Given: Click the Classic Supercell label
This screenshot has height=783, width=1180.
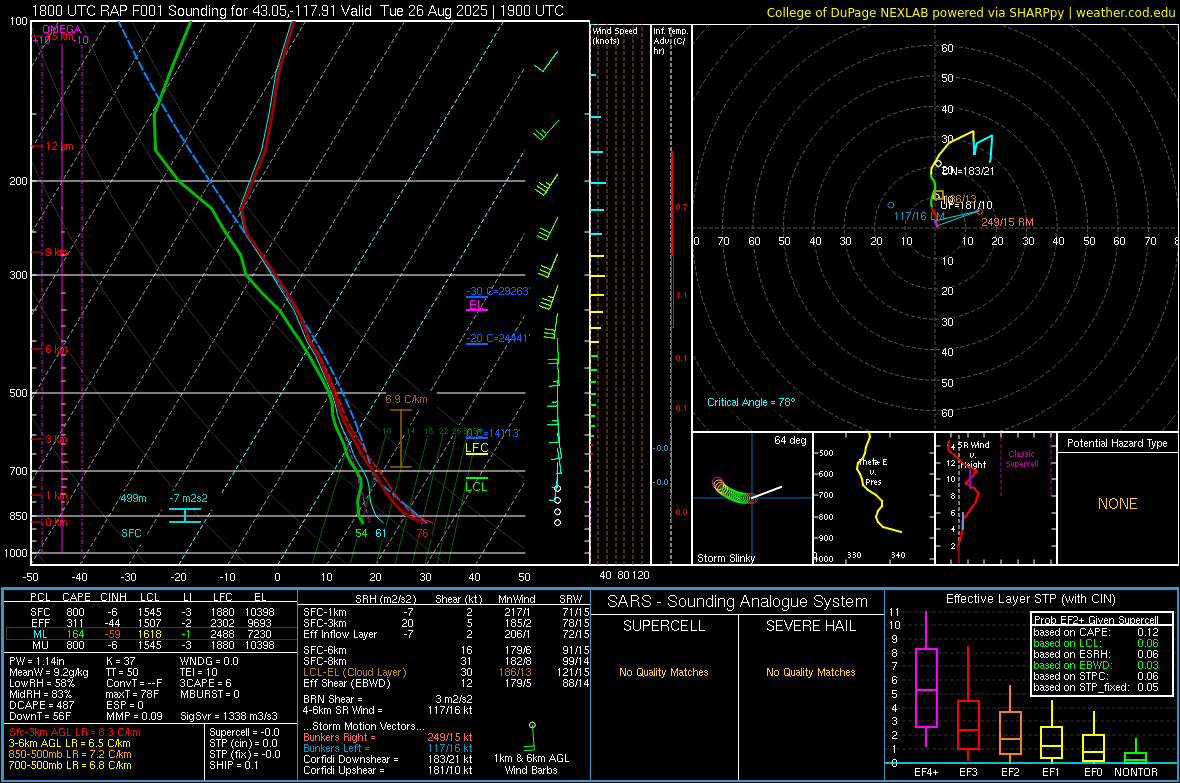Looking at the screenshot, I should coord(1021,459).
